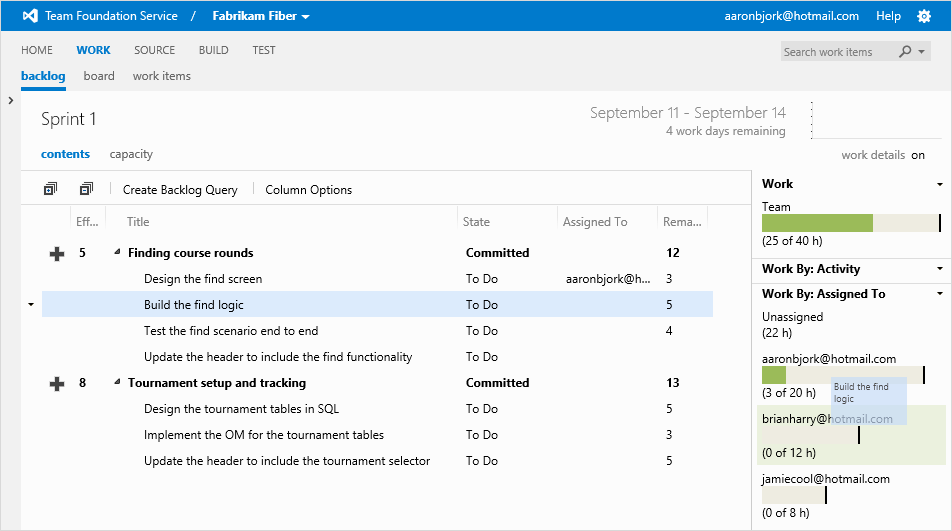Screen dimensions: 952x531
Task: Click the Tournament setup and tracking title
Action: (217, 383)
